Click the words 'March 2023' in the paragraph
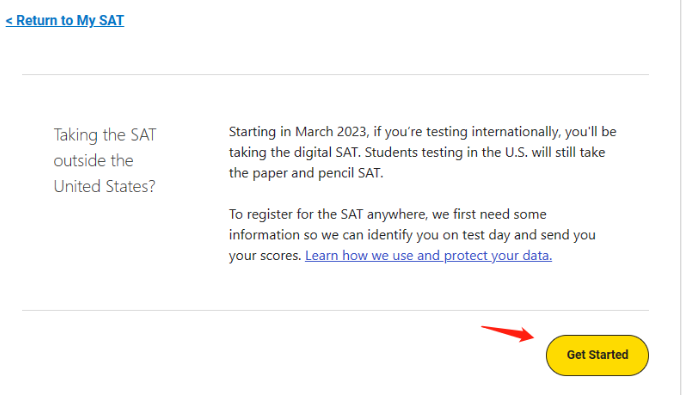Image resolution: width=682 pixels, height=395 pixels. pos(332,131)
